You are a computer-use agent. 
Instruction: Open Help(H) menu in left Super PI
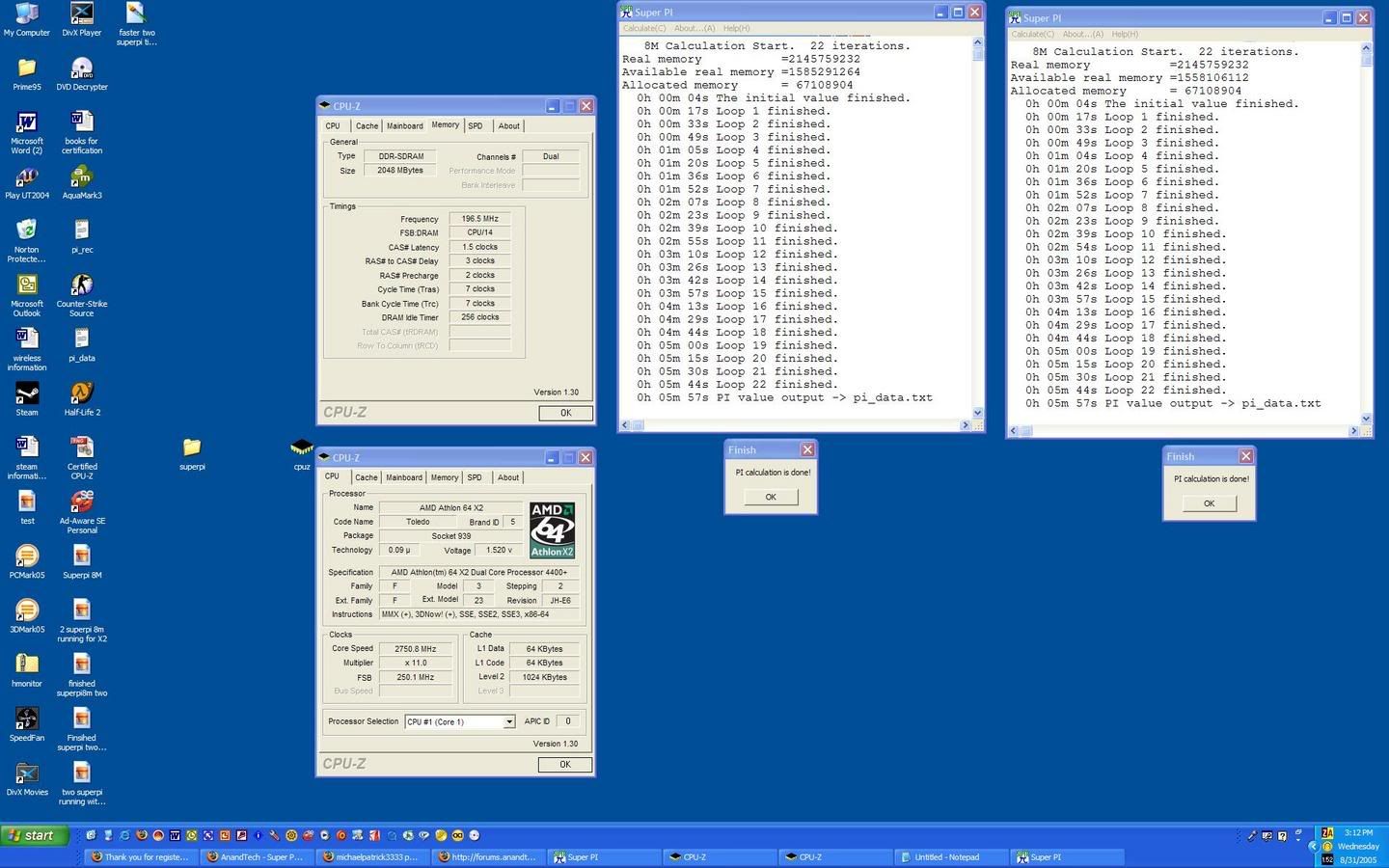[737, 28]
